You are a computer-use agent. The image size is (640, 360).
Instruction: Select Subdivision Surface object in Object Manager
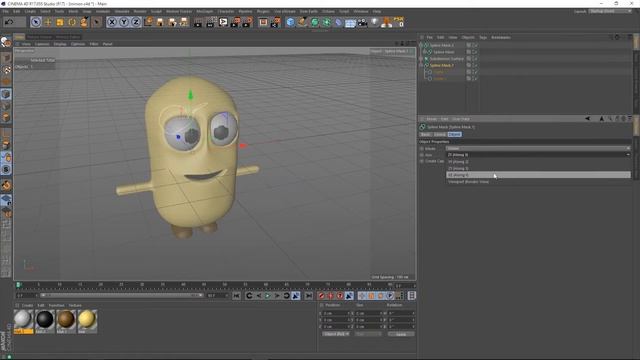(447, 59)
